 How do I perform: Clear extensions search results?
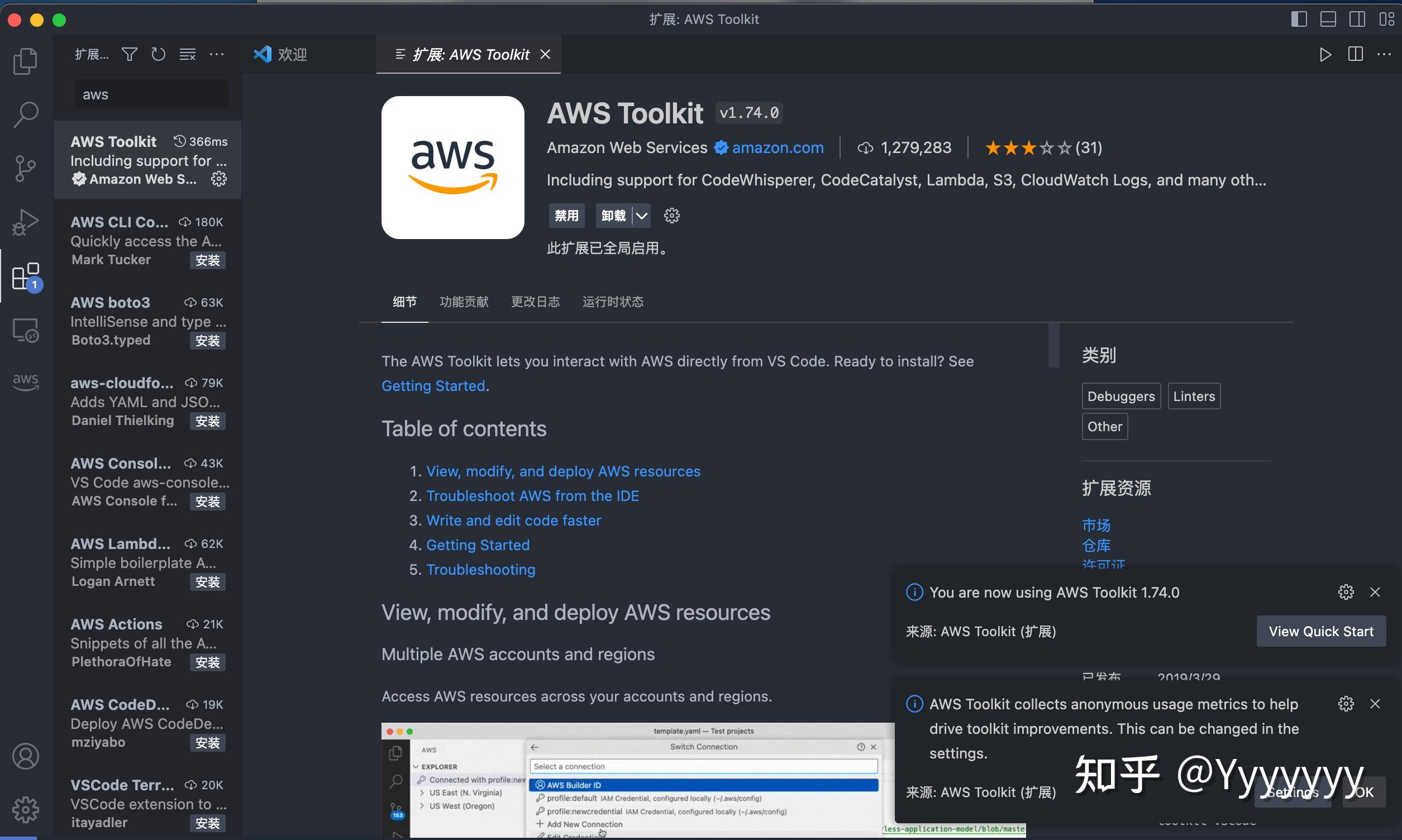(187, 54)
